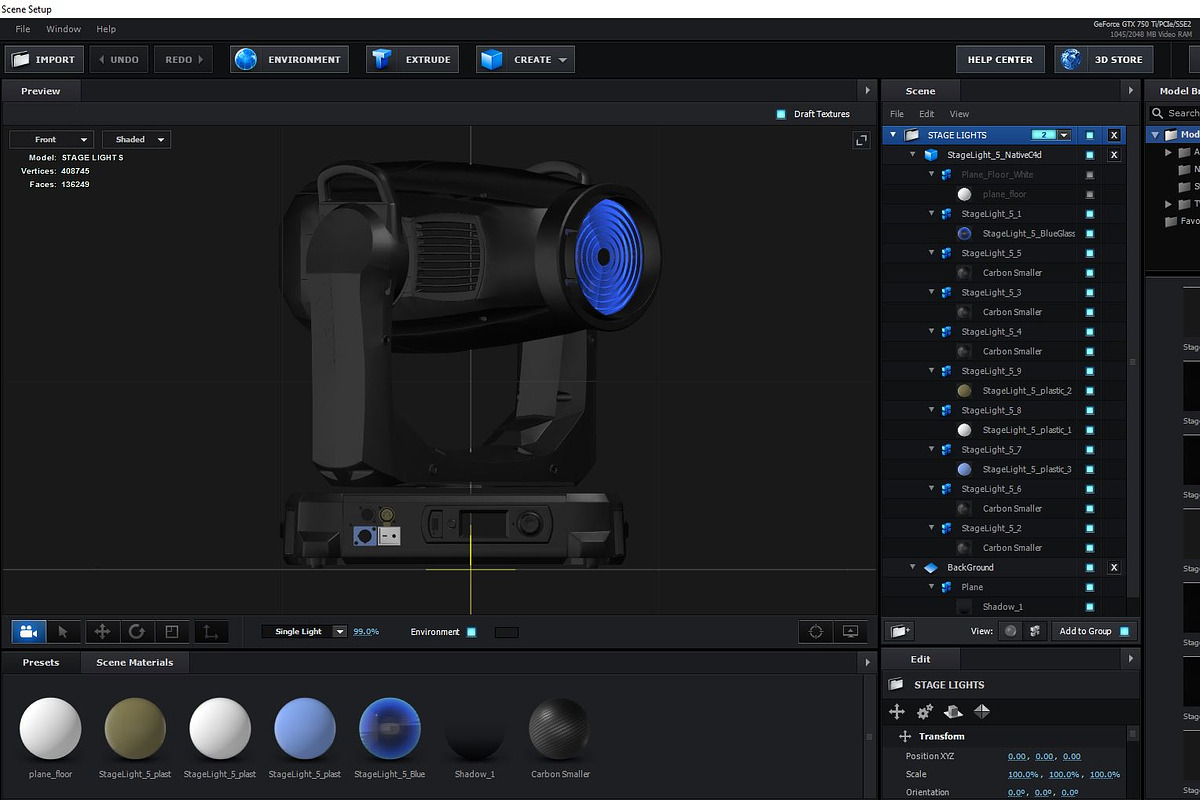Open the Help menu in menu bar
The width and height of the screenshot is (1200, 800).
tap(106, 29)
